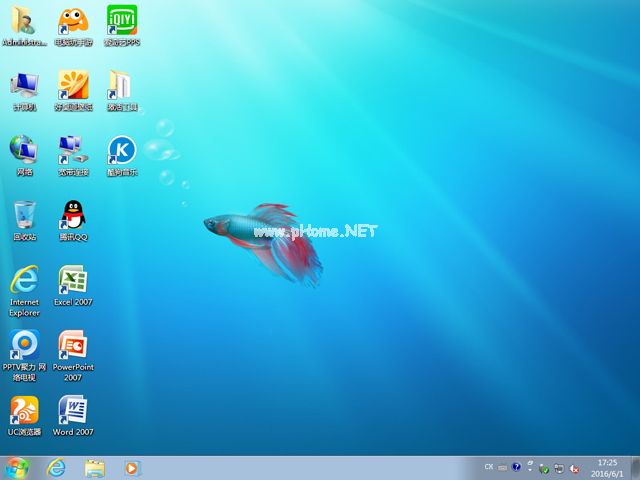Select the PPTV network TV shortcut
Screen dimensions: 640x480
coord(24,344)
